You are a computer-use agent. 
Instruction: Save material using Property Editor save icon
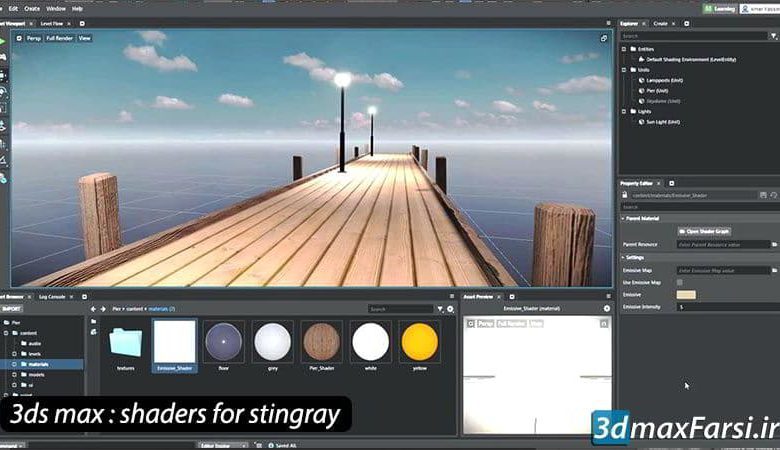763,195
